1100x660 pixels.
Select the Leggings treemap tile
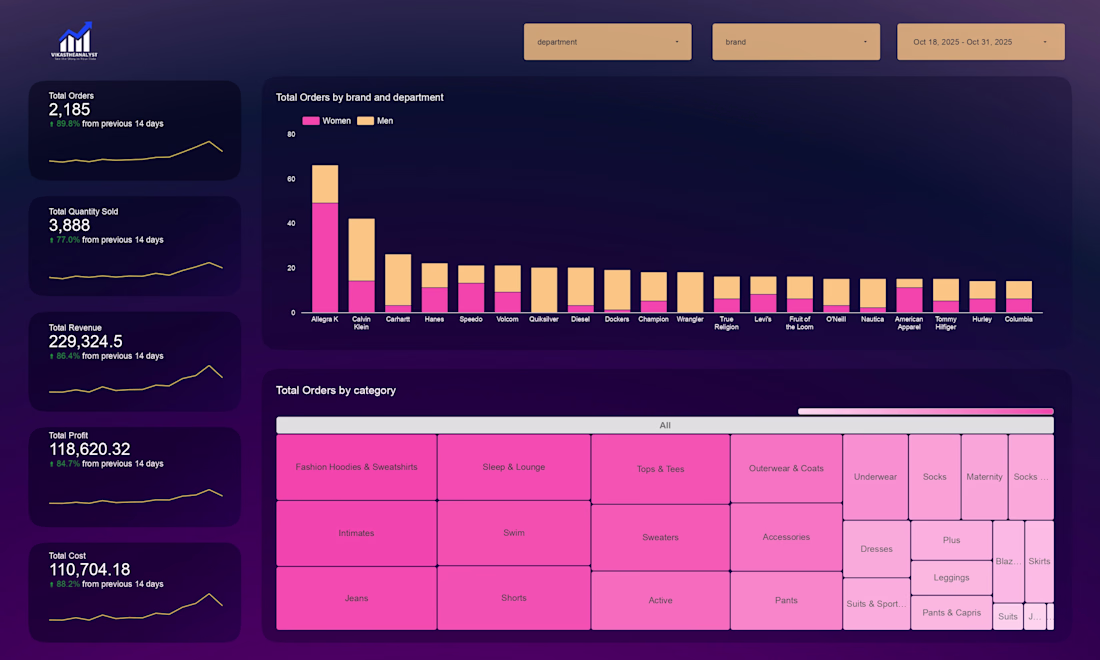click(x=951, y=578)
